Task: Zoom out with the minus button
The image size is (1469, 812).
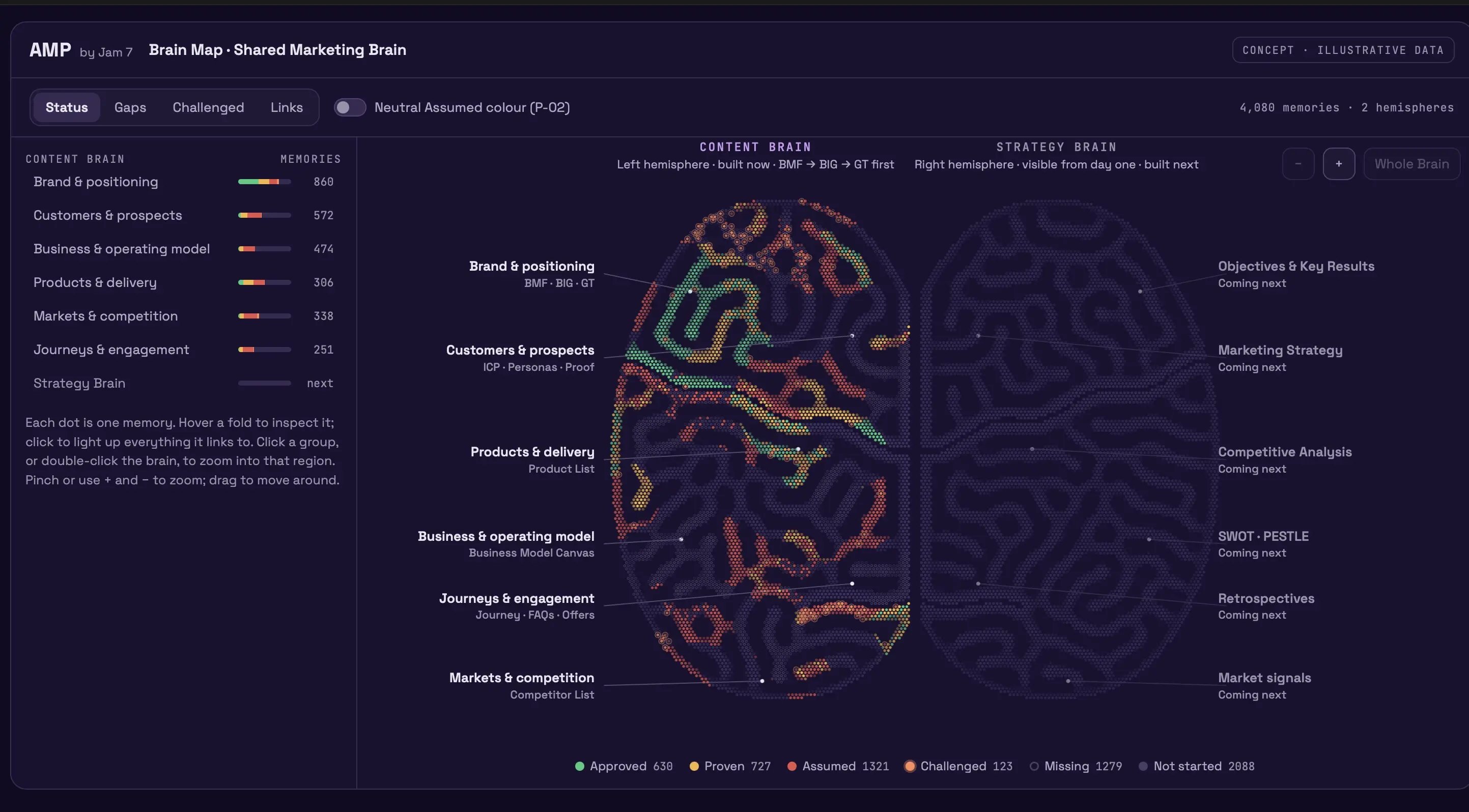Action: tap(1298, 164)
